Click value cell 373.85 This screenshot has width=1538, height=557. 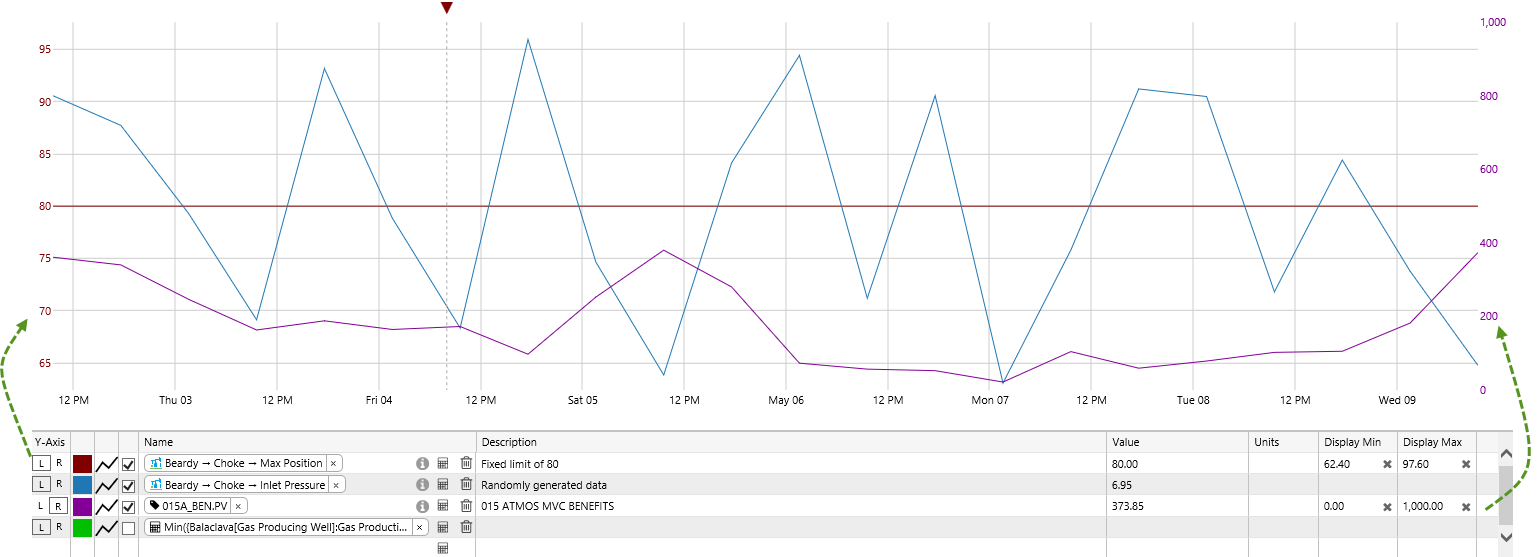click(1177, 506)
